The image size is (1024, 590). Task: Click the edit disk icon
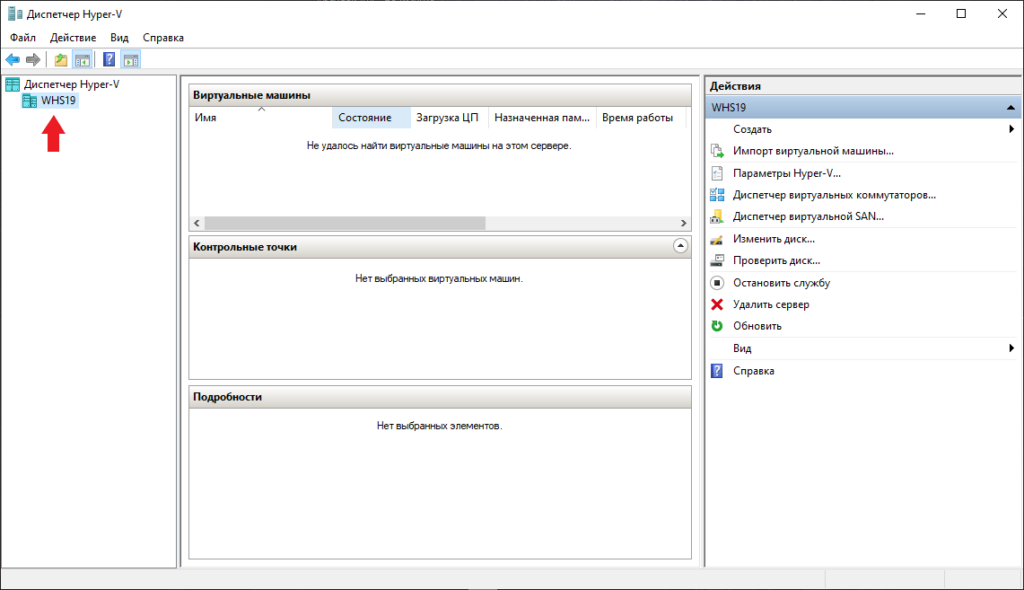(717, 239)
